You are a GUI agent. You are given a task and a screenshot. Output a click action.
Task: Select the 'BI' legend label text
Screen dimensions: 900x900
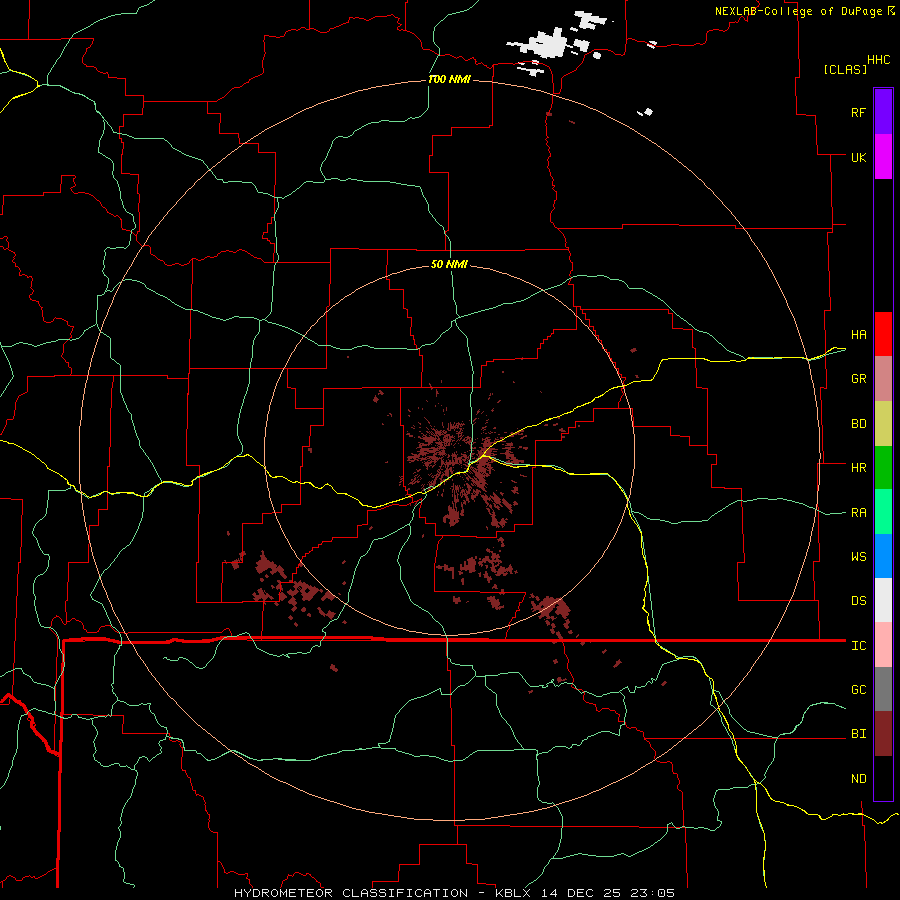(859, 734)
